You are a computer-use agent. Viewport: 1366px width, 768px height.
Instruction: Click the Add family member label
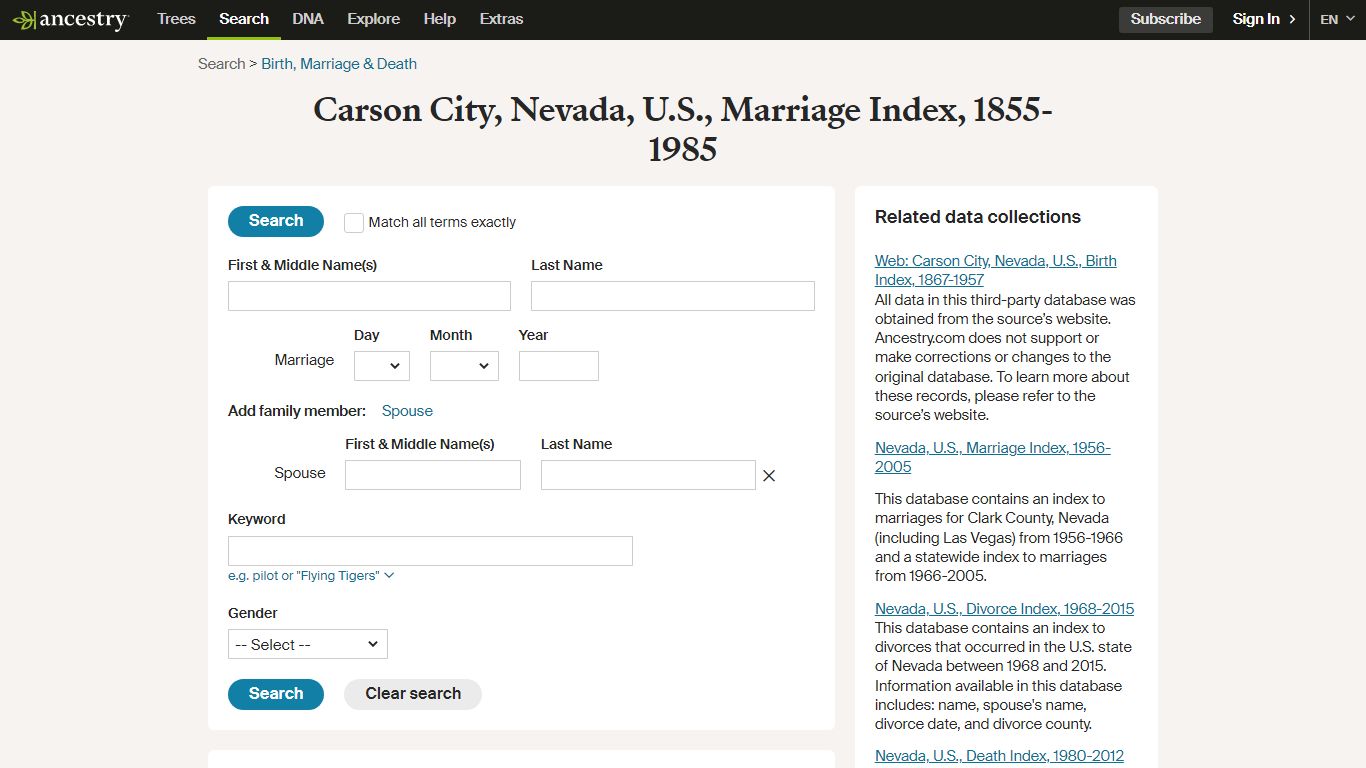(x=297, y=411)
